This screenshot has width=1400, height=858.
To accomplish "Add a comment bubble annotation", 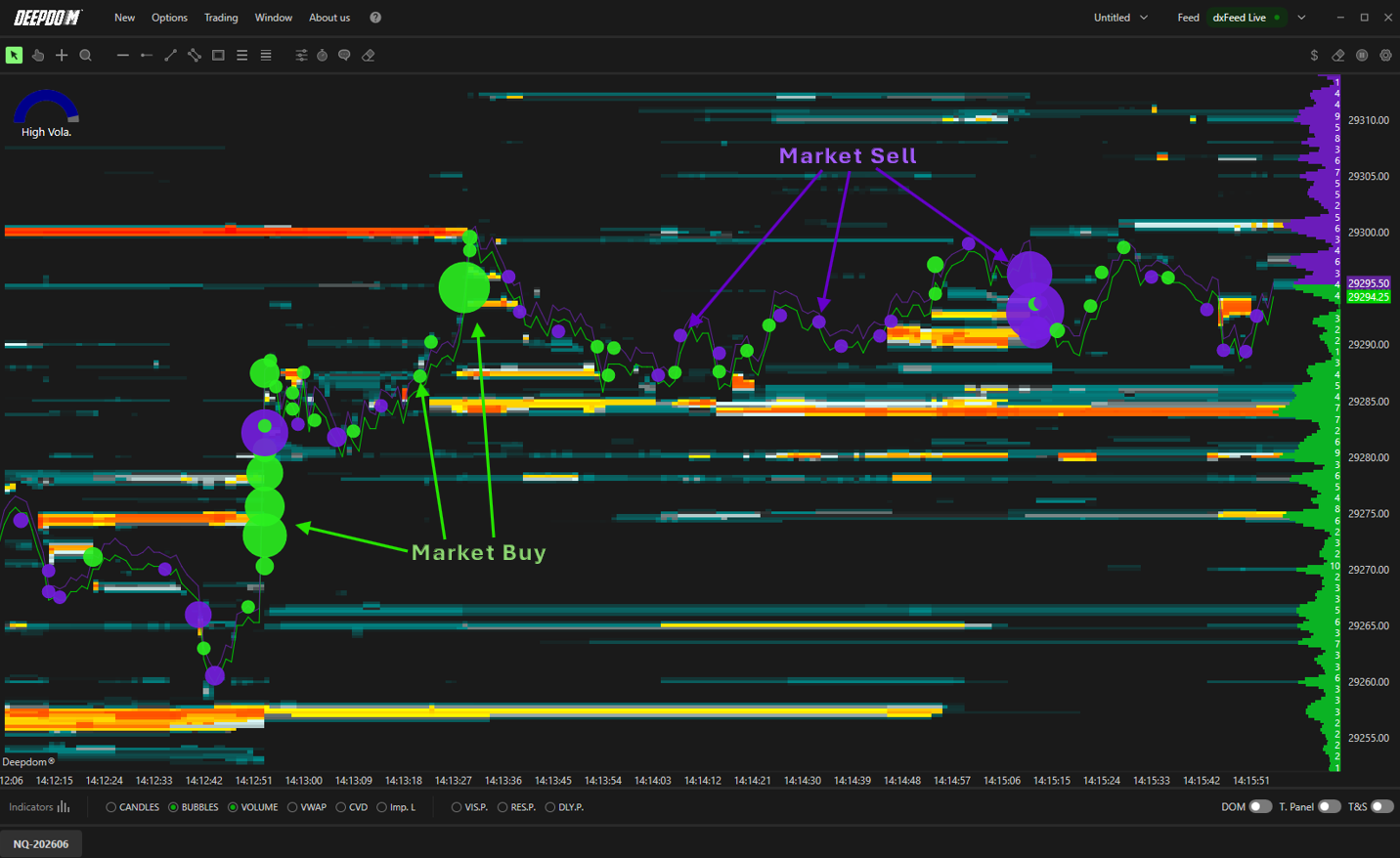I will pos(344,56).
